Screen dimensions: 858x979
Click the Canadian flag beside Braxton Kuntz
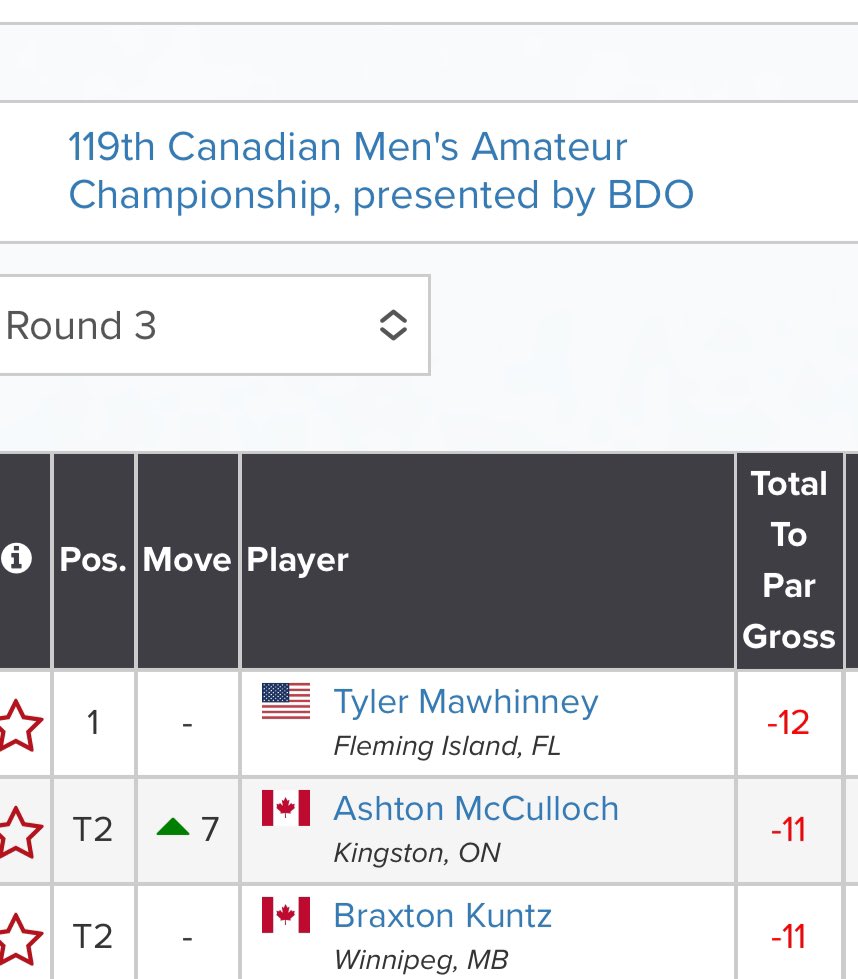coord(286,915)
